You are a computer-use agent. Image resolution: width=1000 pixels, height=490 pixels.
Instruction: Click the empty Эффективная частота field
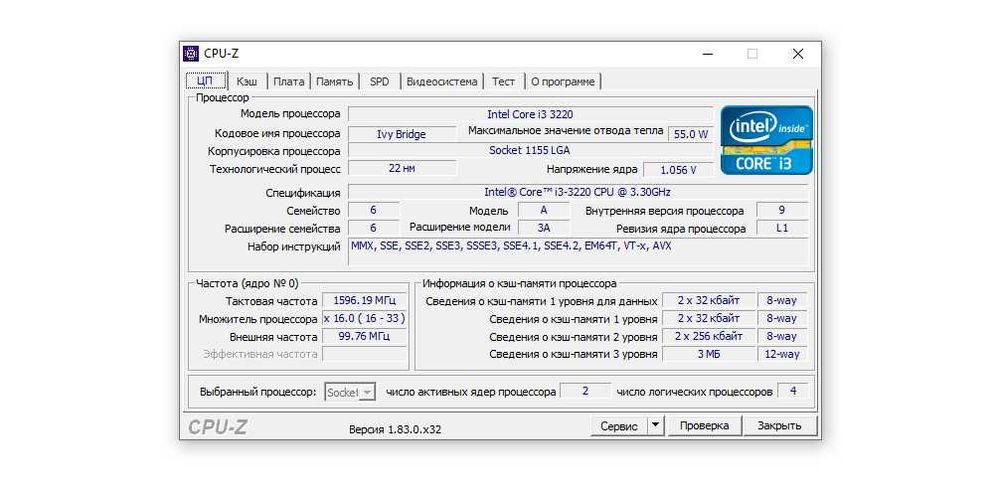pos(364,353)
